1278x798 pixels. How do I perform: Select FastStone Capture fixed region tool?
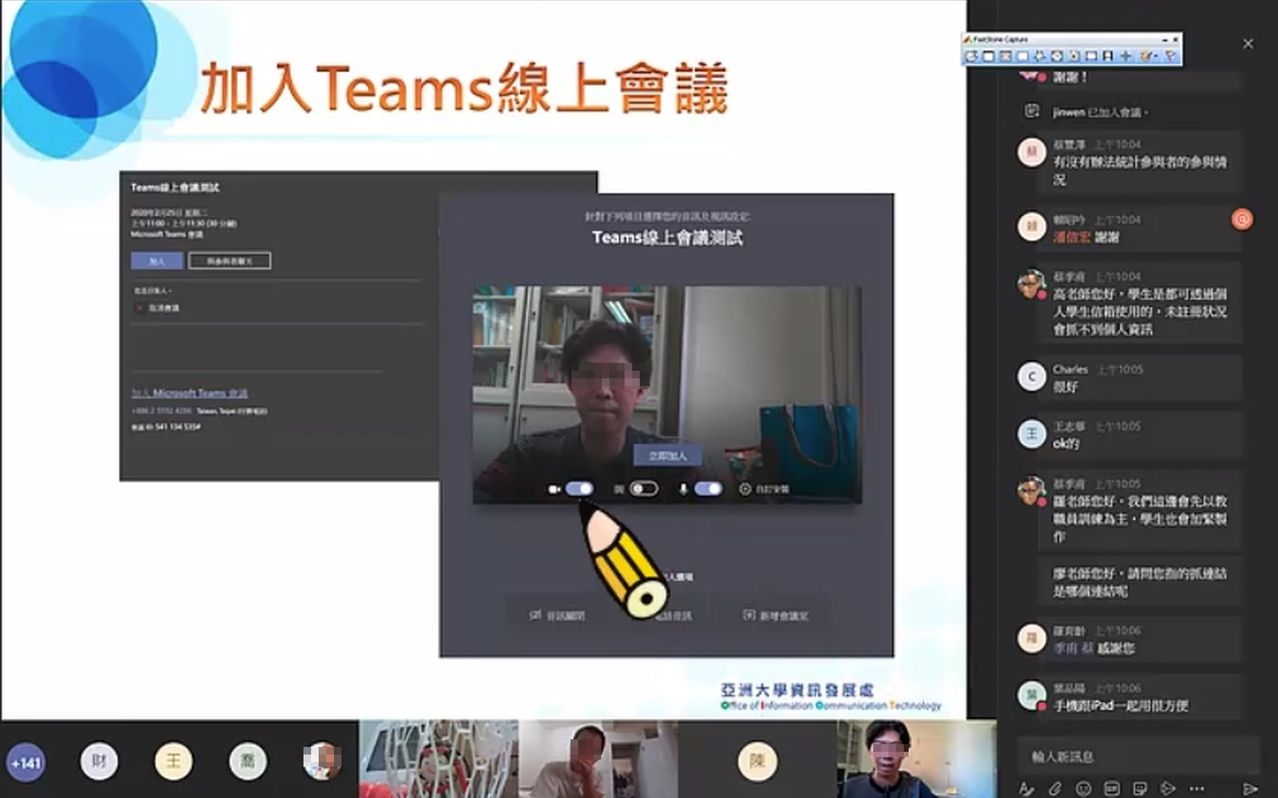[x=1091, y=56]
